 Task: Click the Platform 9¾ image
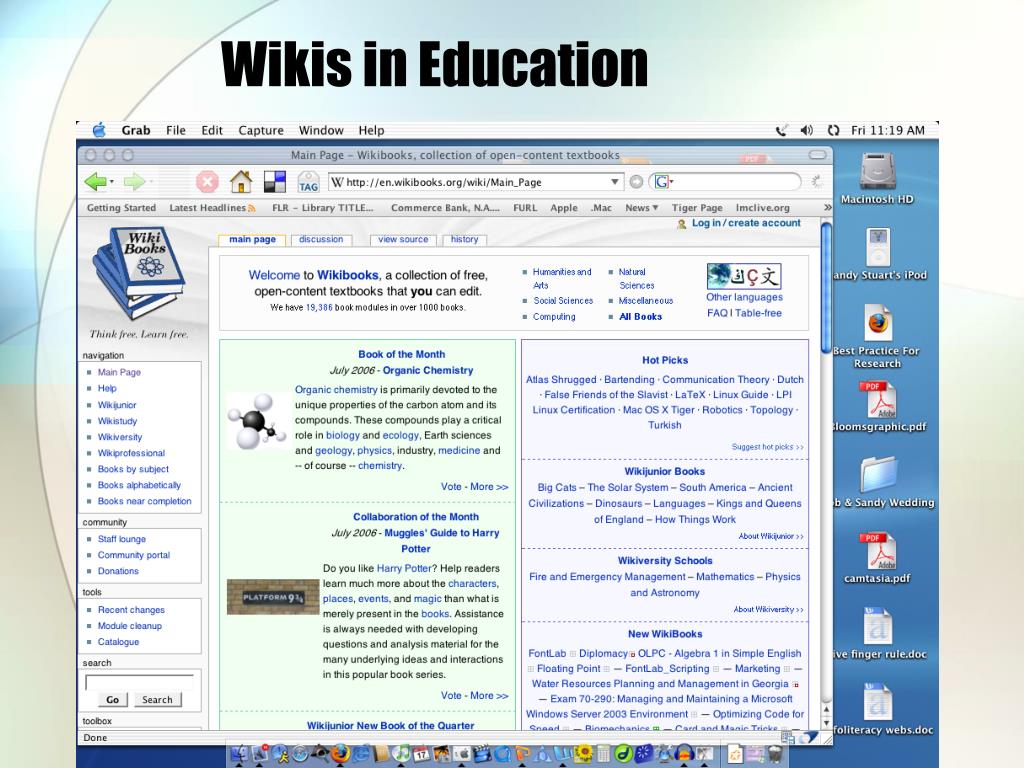click(273, 597)
